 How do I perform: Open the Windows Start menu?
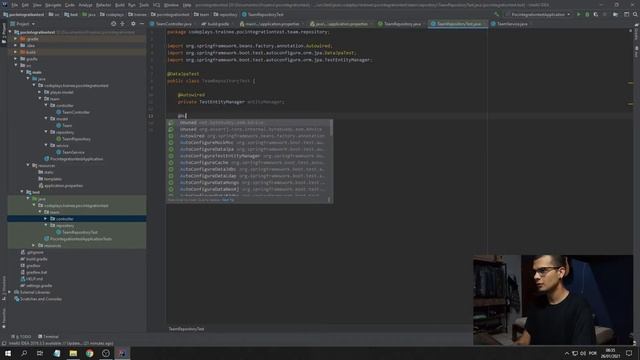point(8,353)
